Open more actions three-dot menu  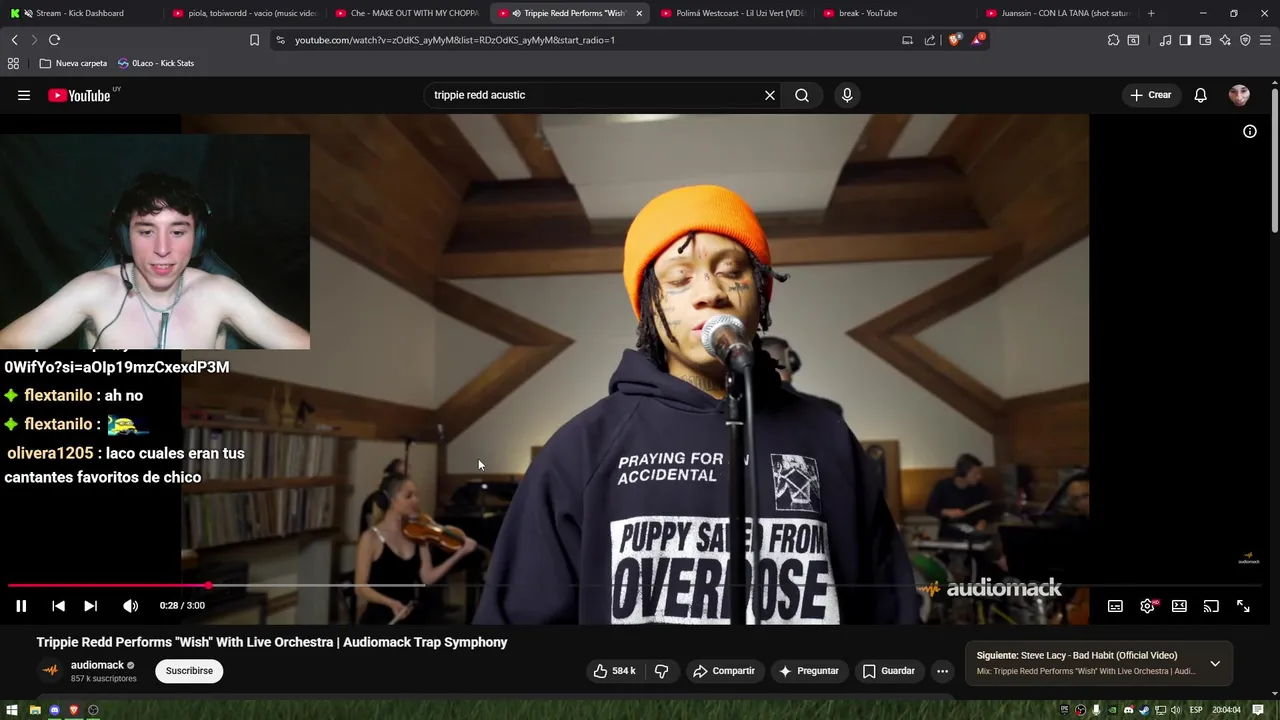[942, 671]
